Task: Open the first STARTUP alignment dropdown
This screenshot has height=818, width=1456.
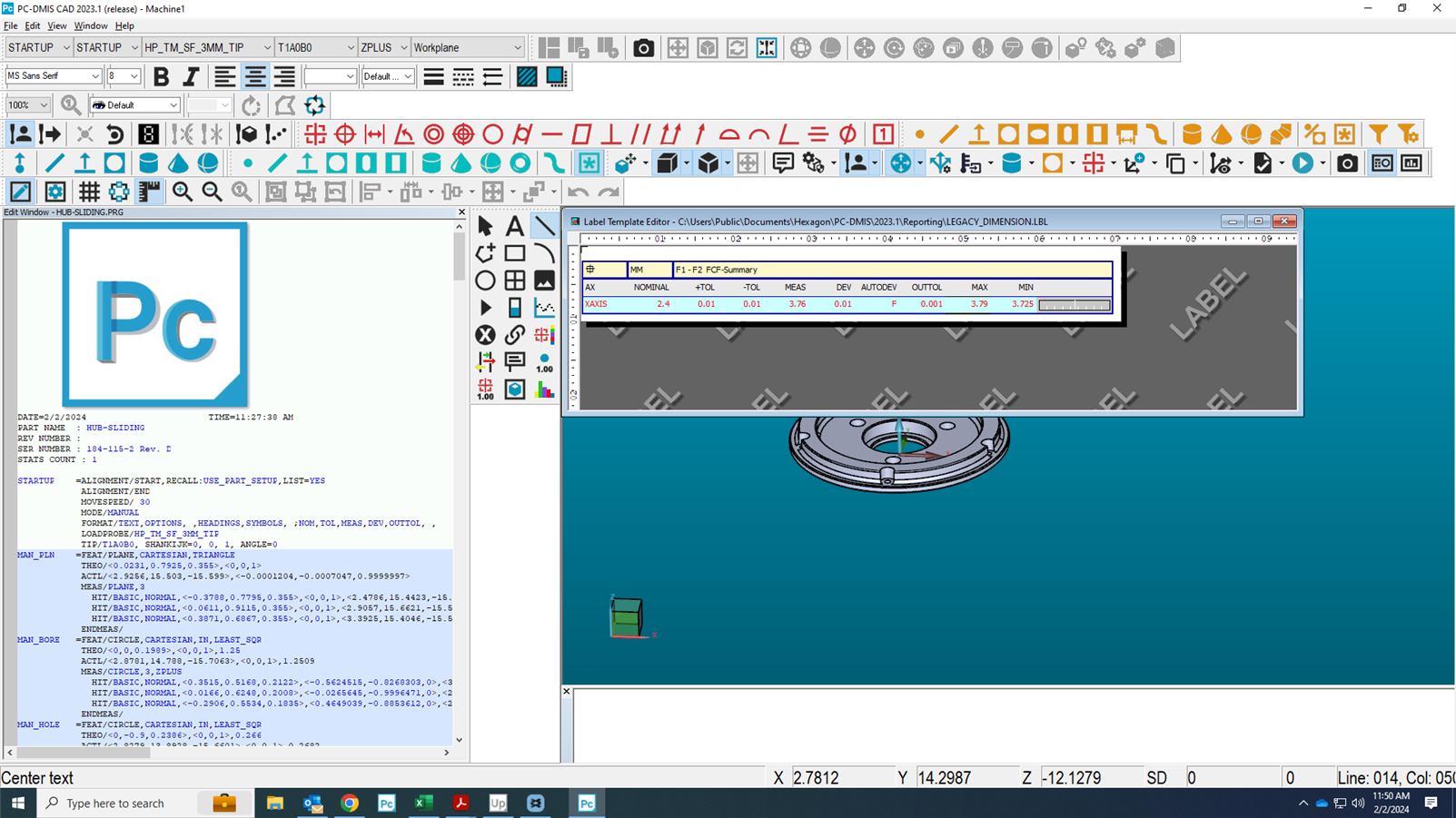Action: tap(38, 47)
